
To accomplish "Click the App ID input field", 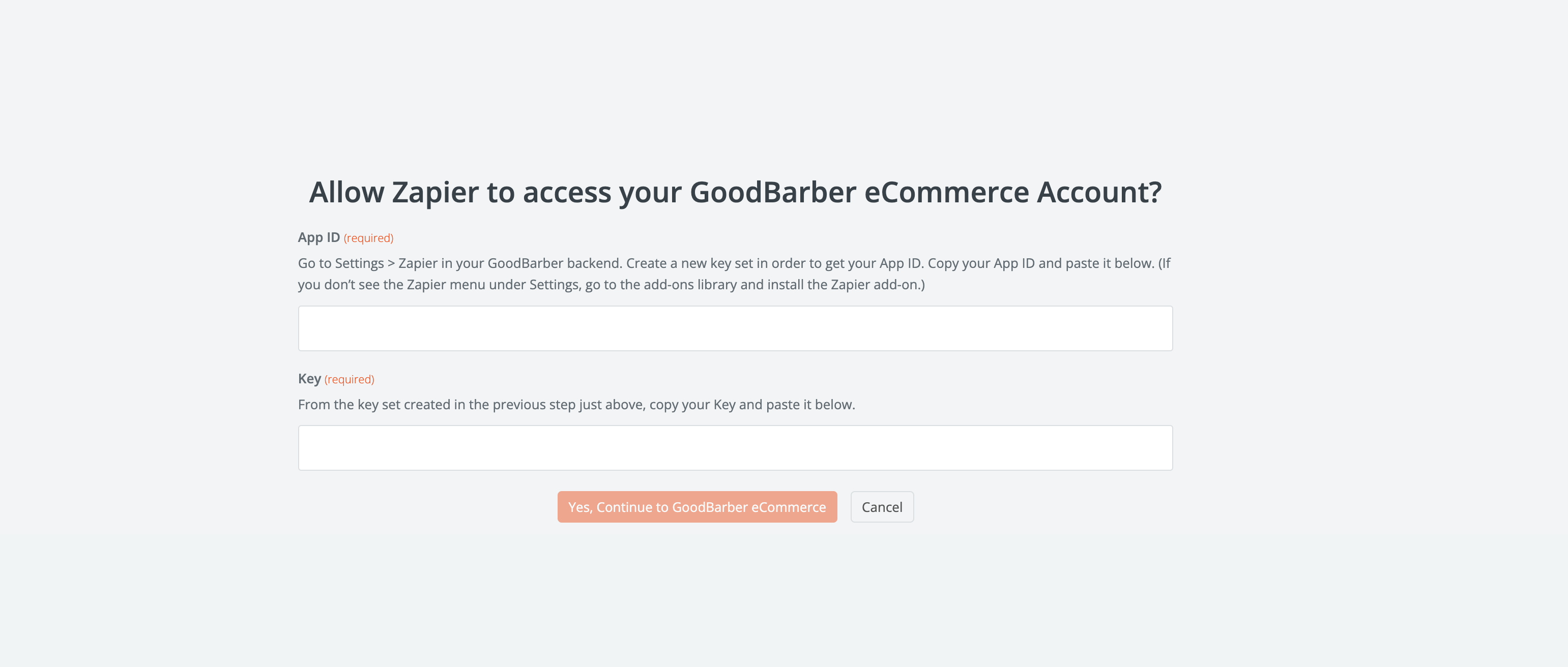I will point(735,328).
